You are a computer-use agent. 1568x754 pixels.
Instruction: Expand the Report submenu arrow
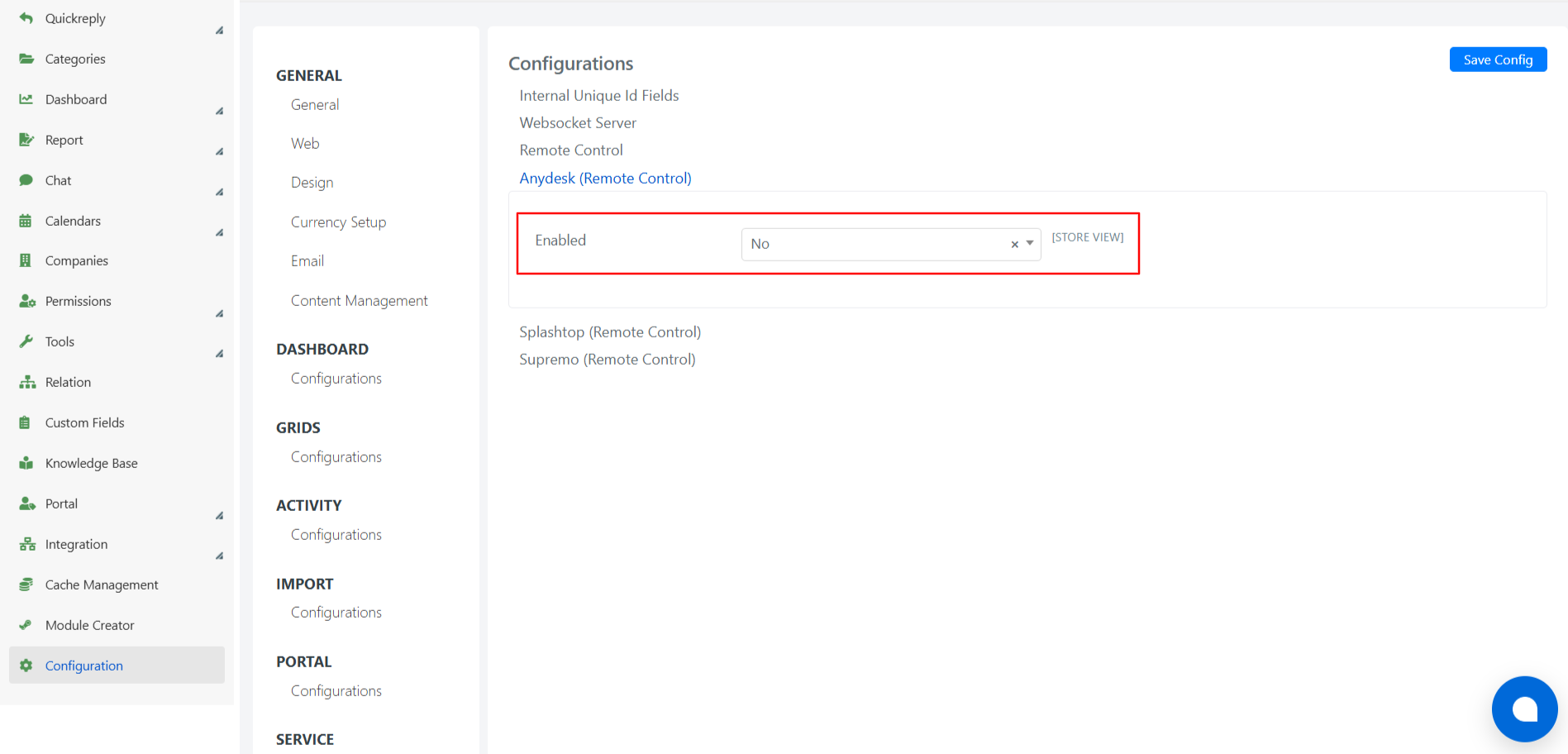click(x=219, y=152)
